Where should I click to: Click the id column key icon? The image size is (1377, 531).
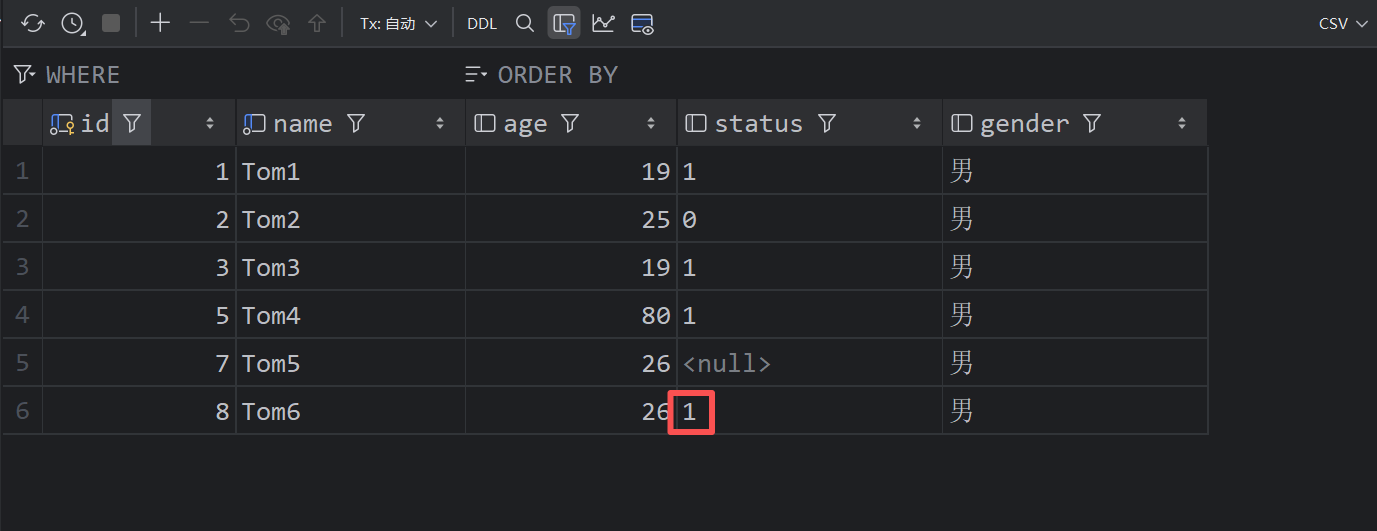coord(62,123)
